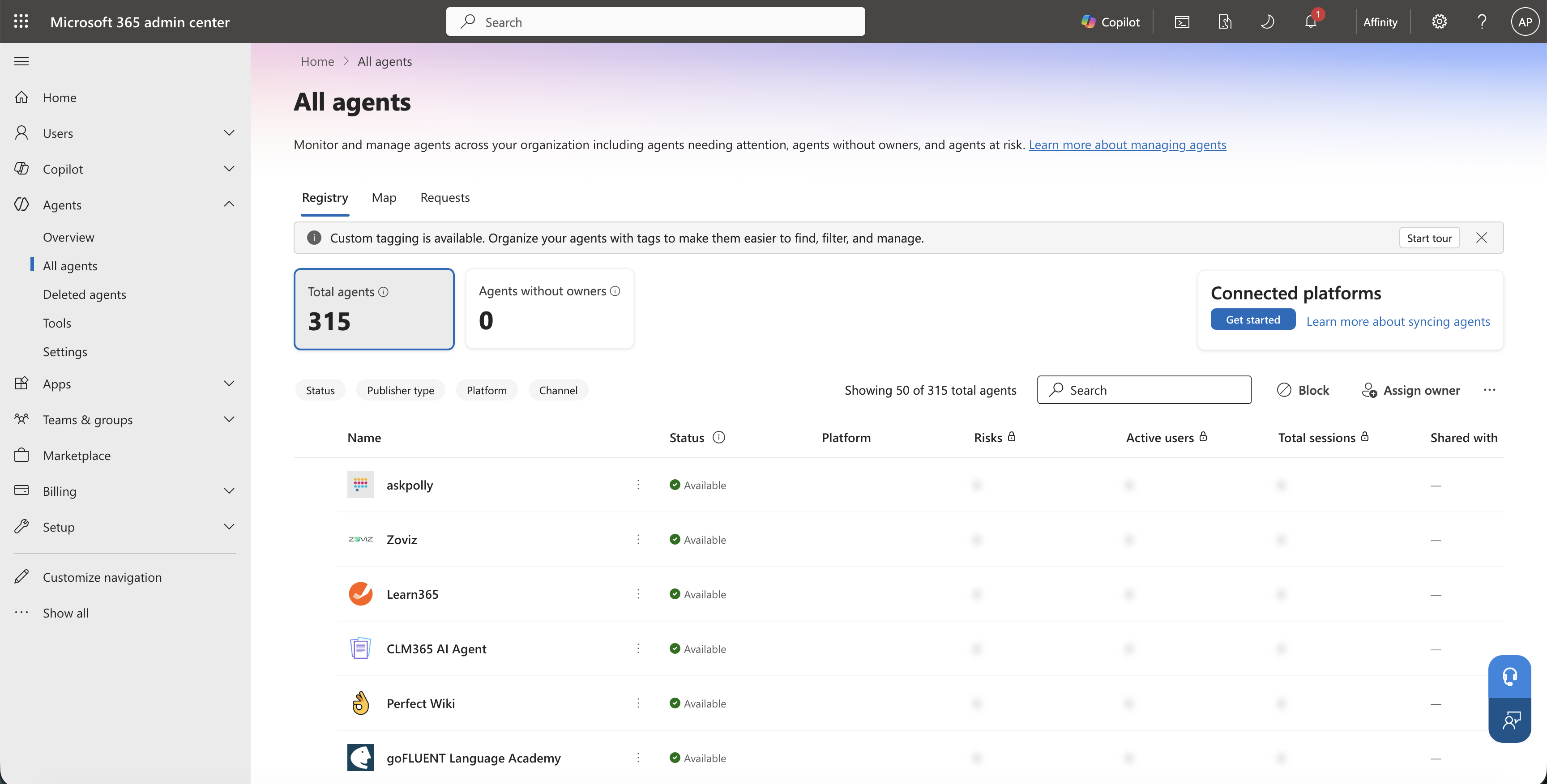
Task: Click Total agents info icon
Action: point(384,292)
